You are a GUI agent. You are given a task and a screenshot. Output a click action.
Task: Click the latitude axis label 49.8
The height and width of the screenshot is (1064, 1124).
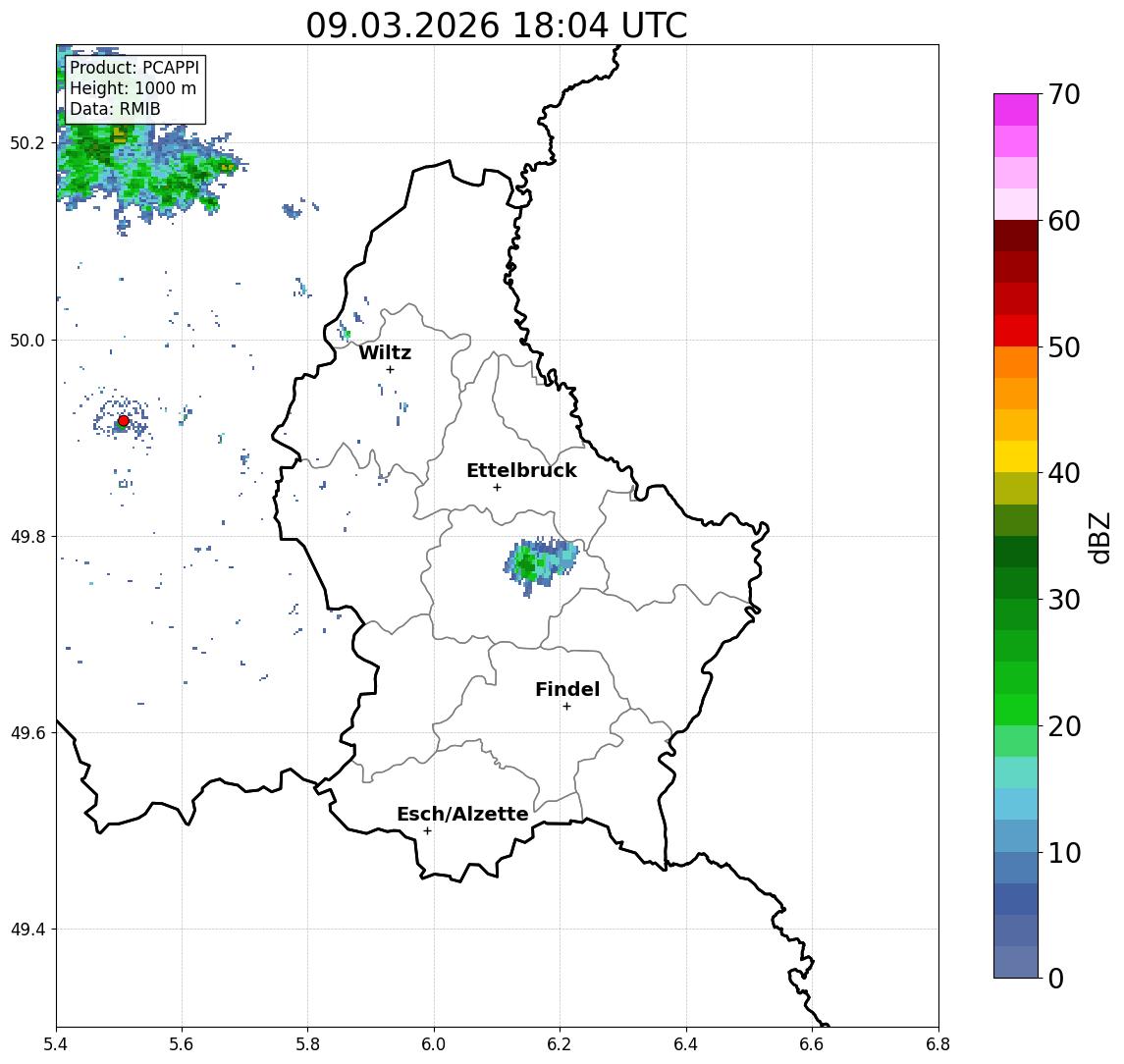click(x=27, y=536)
